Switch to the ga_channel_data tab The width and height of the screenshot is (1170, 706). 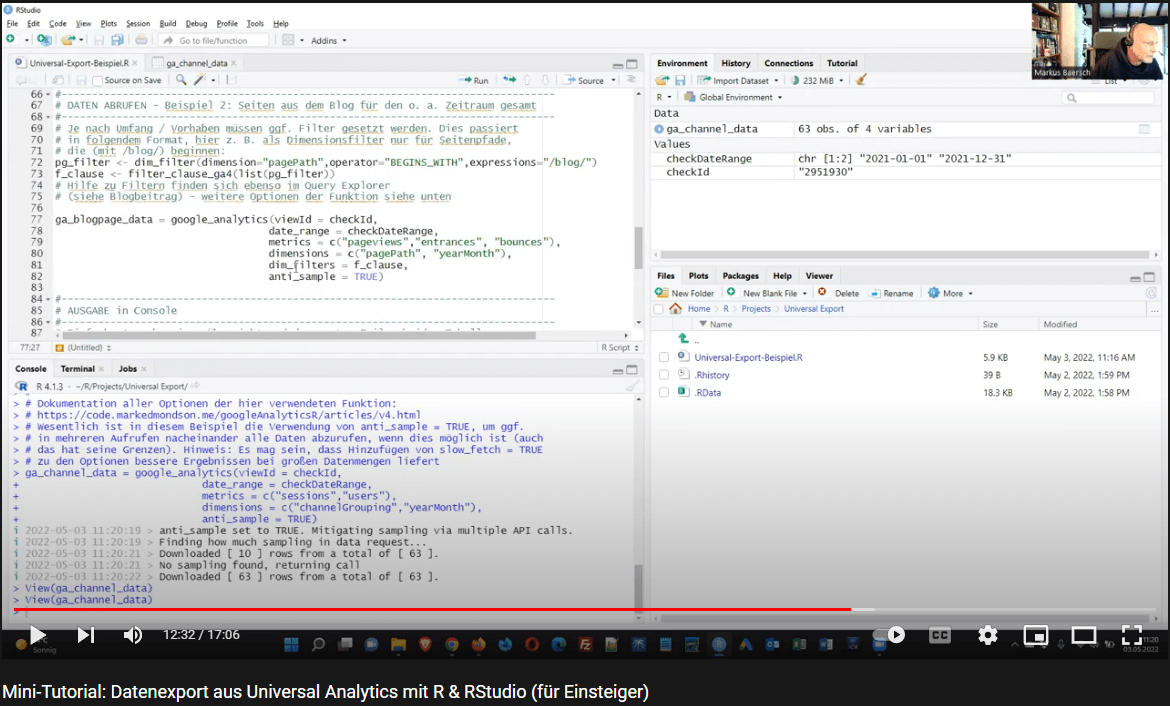[x=195, y=63]
